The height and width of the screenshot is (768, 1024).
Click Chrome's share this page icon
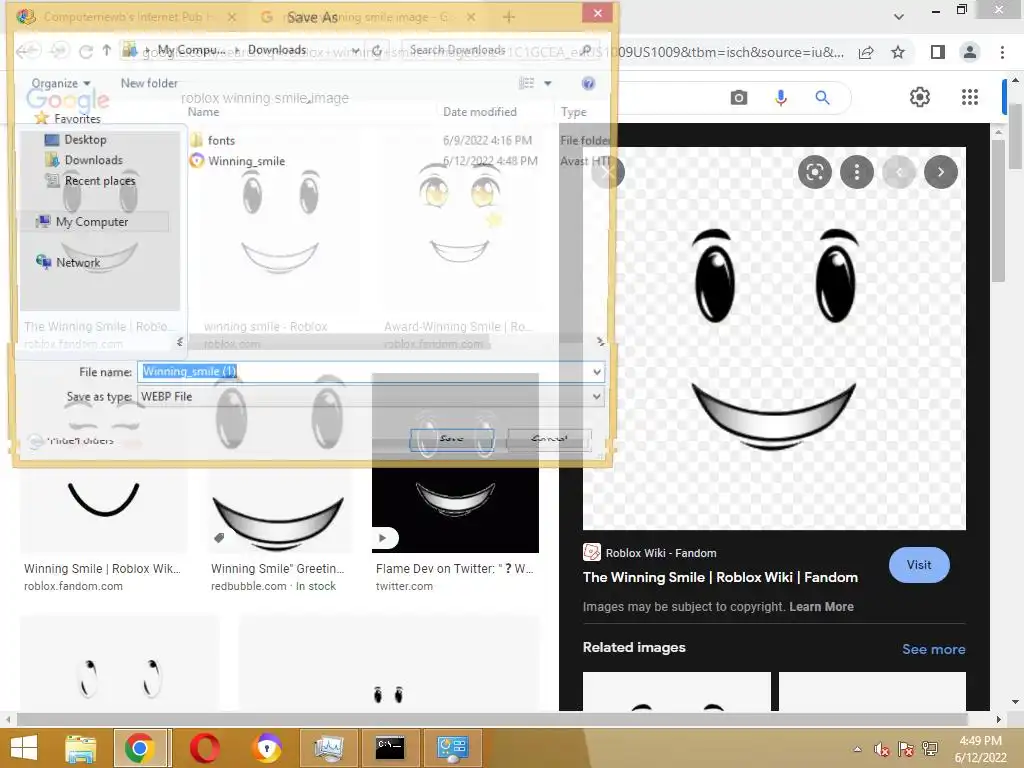click(x=866, y=52)
